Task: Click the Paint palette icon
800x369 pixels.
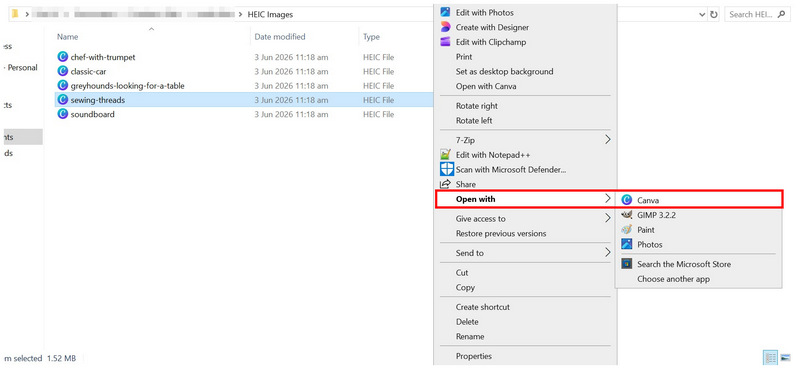Action: 627,230
